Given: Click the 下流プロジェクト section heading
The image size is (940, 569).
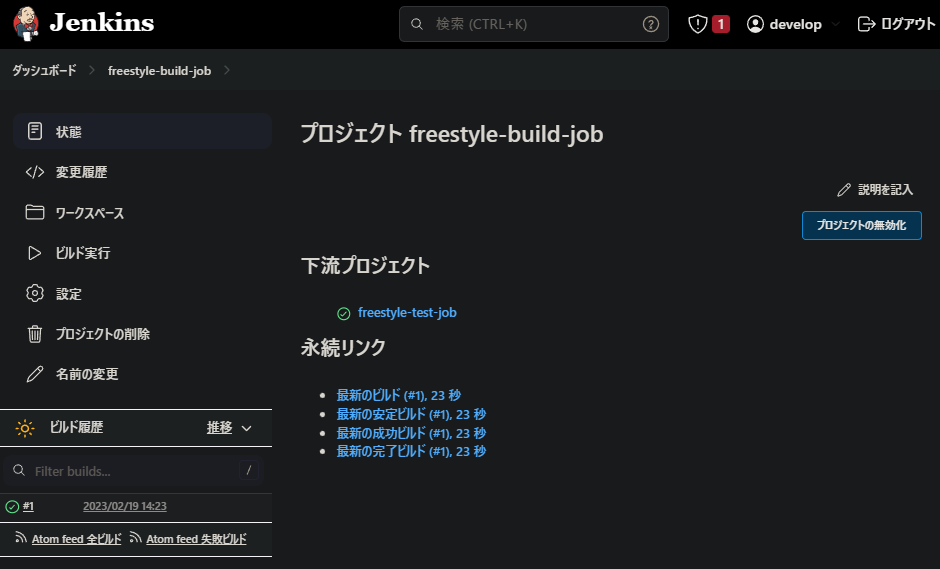Looking at the screenshot, I should (x=365, y=265).
